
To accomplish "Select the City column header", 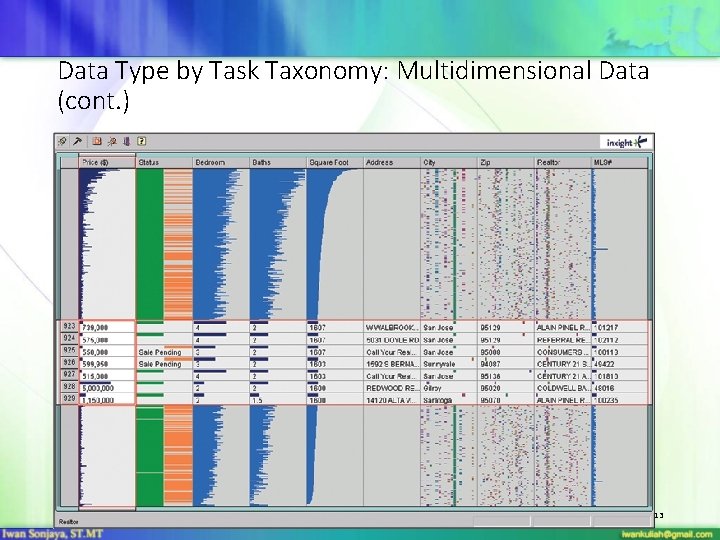I will 449,162.
